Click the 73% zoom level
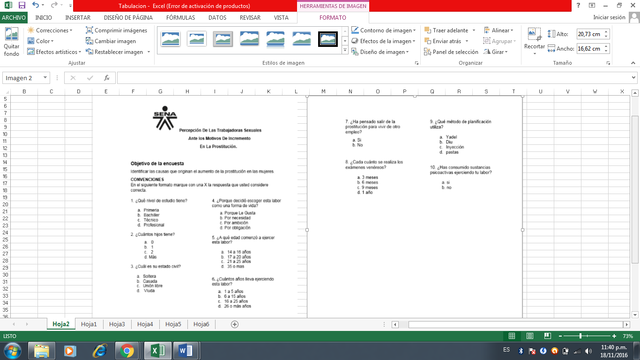This screenshot has width=640, height=360. (628, 336)
